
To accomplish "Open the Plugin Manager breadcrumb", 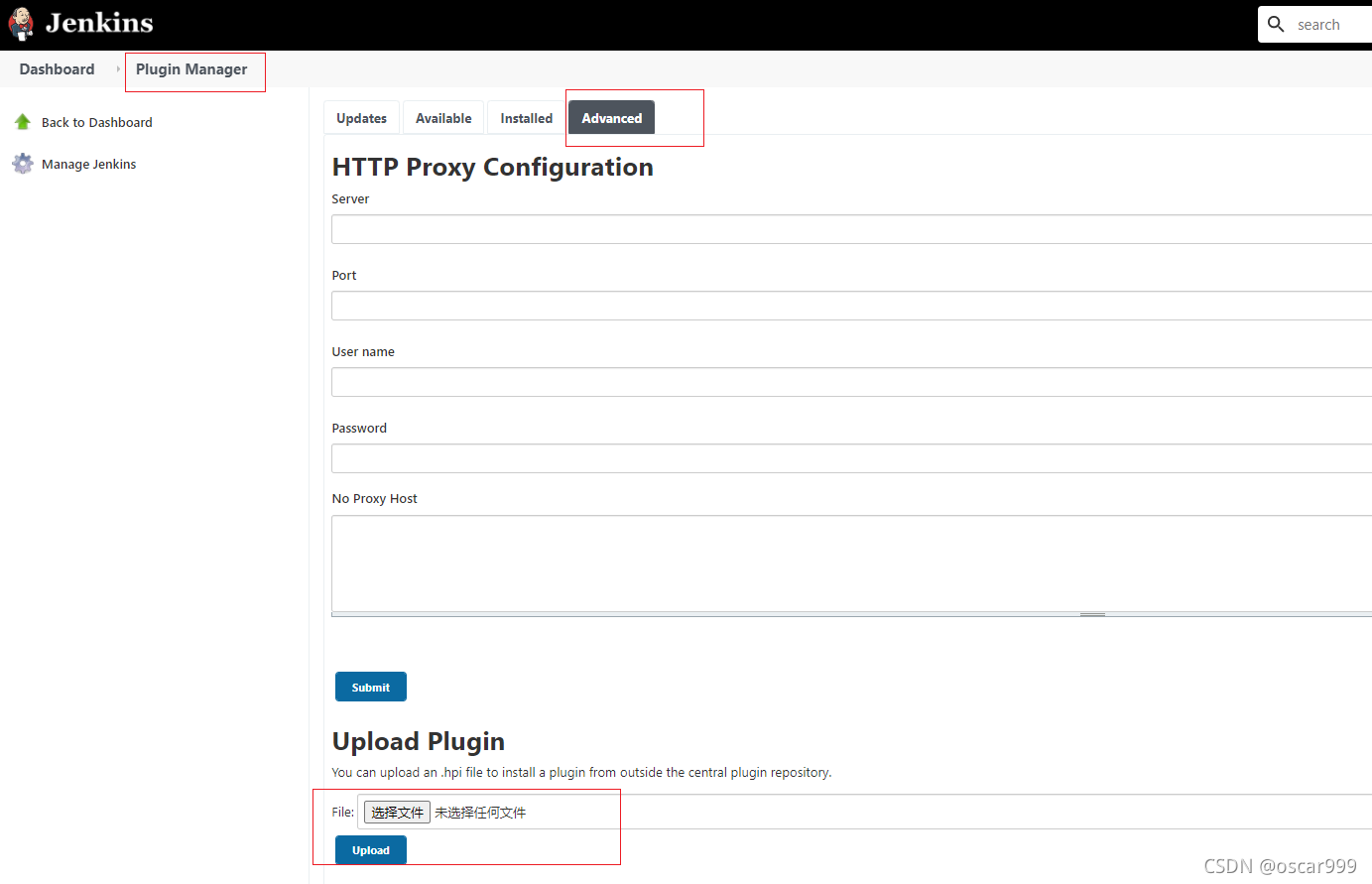I will click(x=191, y=69).
